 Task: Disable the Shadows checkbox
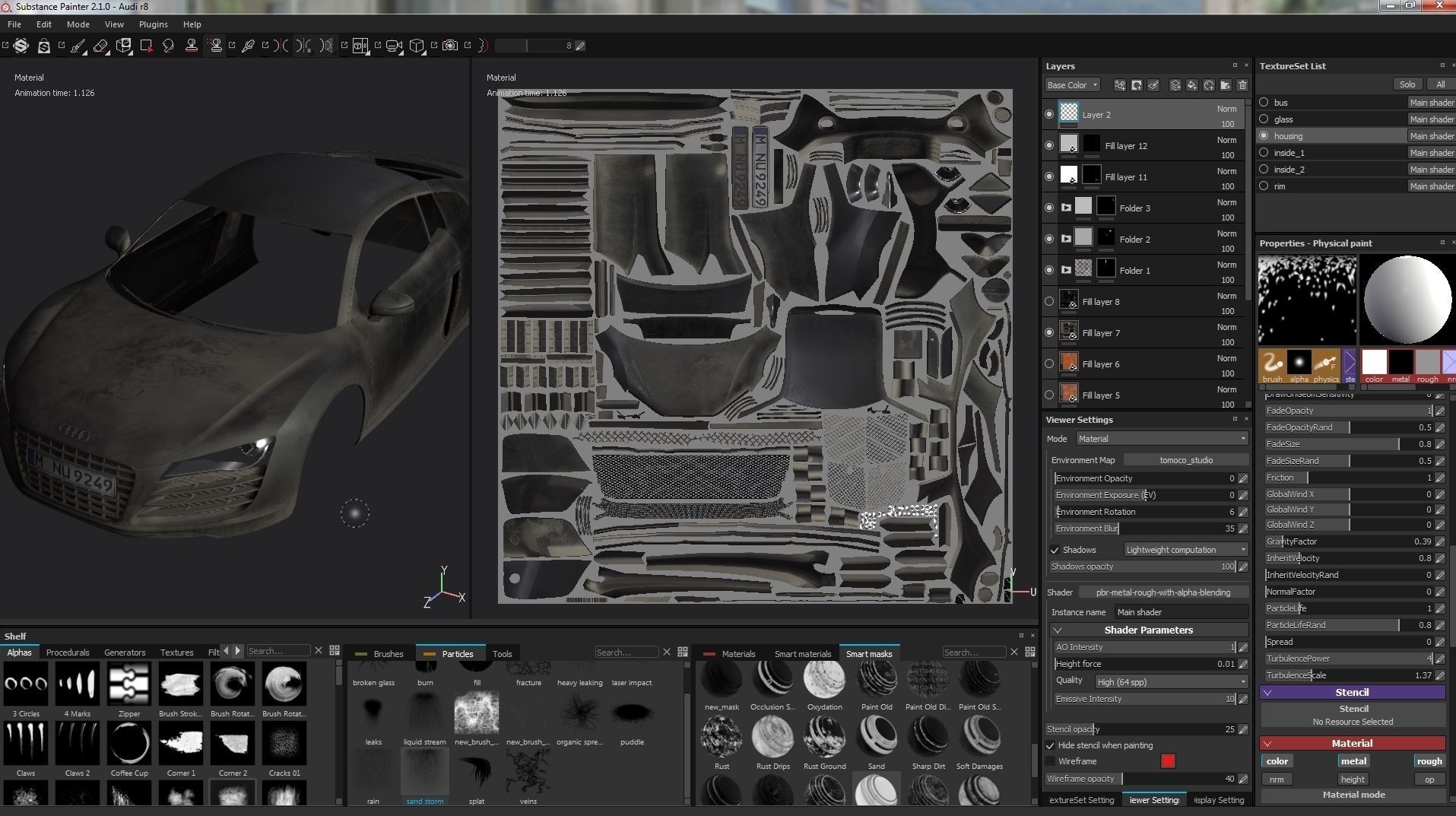coord(1055,550)
